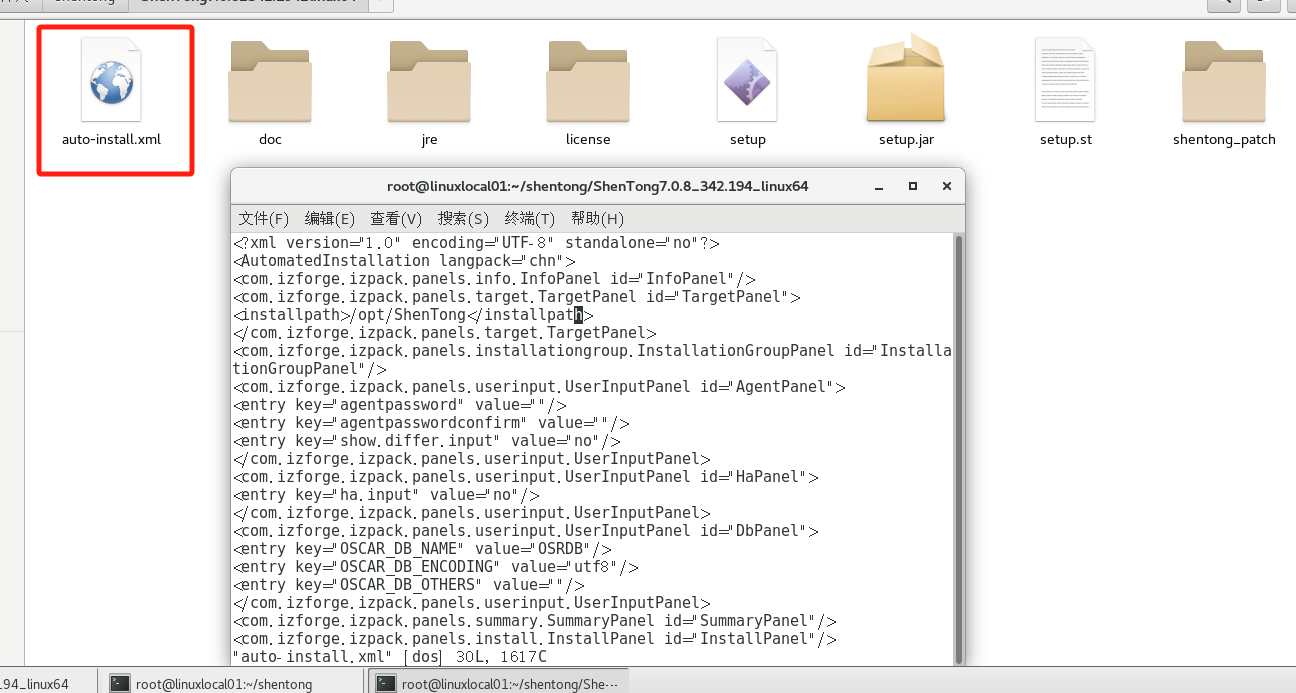
Task: Click the agentpassword entry line
Action: pos(400,405)
